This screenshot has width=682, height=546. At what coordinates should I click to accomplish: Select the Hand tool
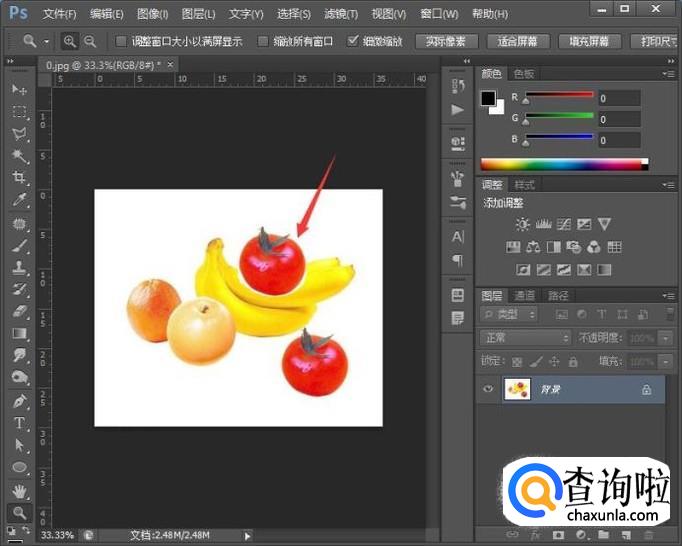click(x=19, y=490)
